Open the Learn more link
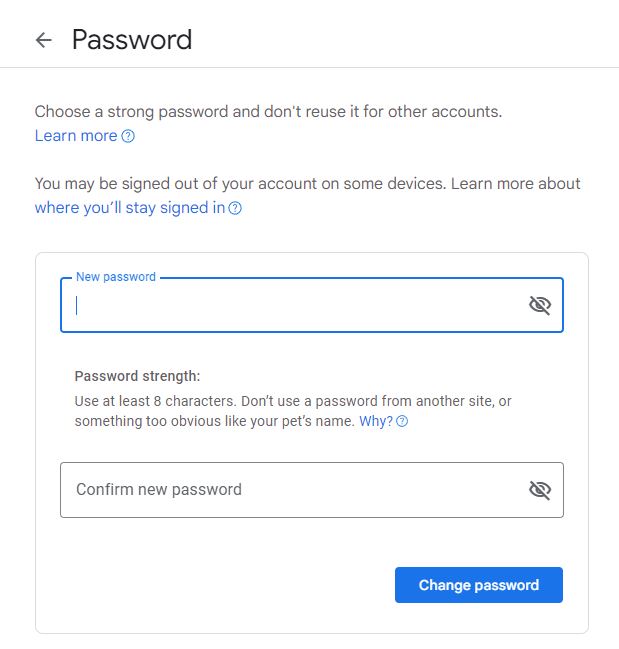The width and height of the screenshot is (619, 649). click(x=76, y=136)
